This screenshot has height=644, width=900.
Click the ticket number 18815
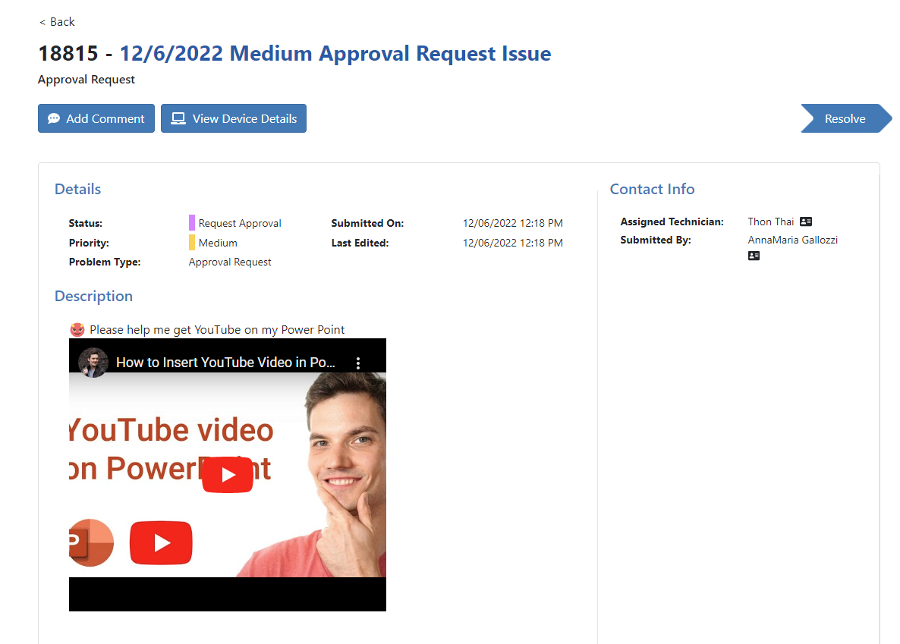coord(68,53)
